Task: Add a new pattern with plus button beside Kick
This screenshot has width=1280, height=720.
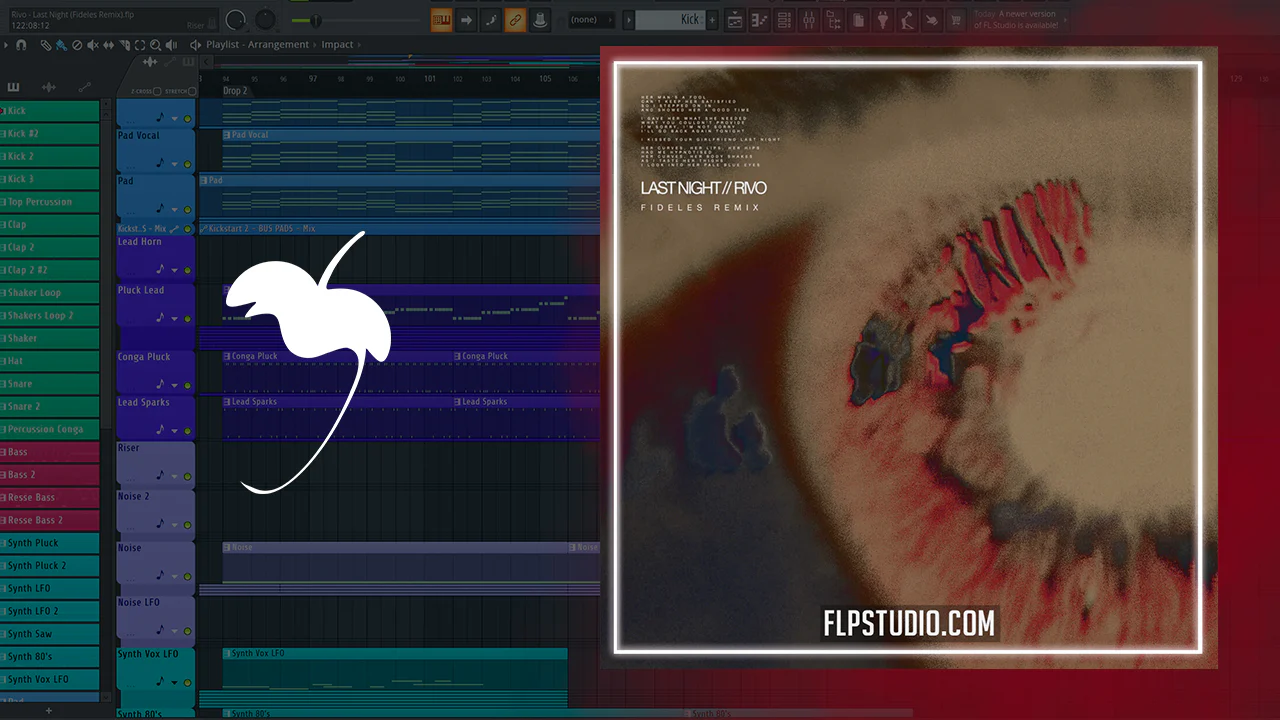Action: (x=713, y=19)
